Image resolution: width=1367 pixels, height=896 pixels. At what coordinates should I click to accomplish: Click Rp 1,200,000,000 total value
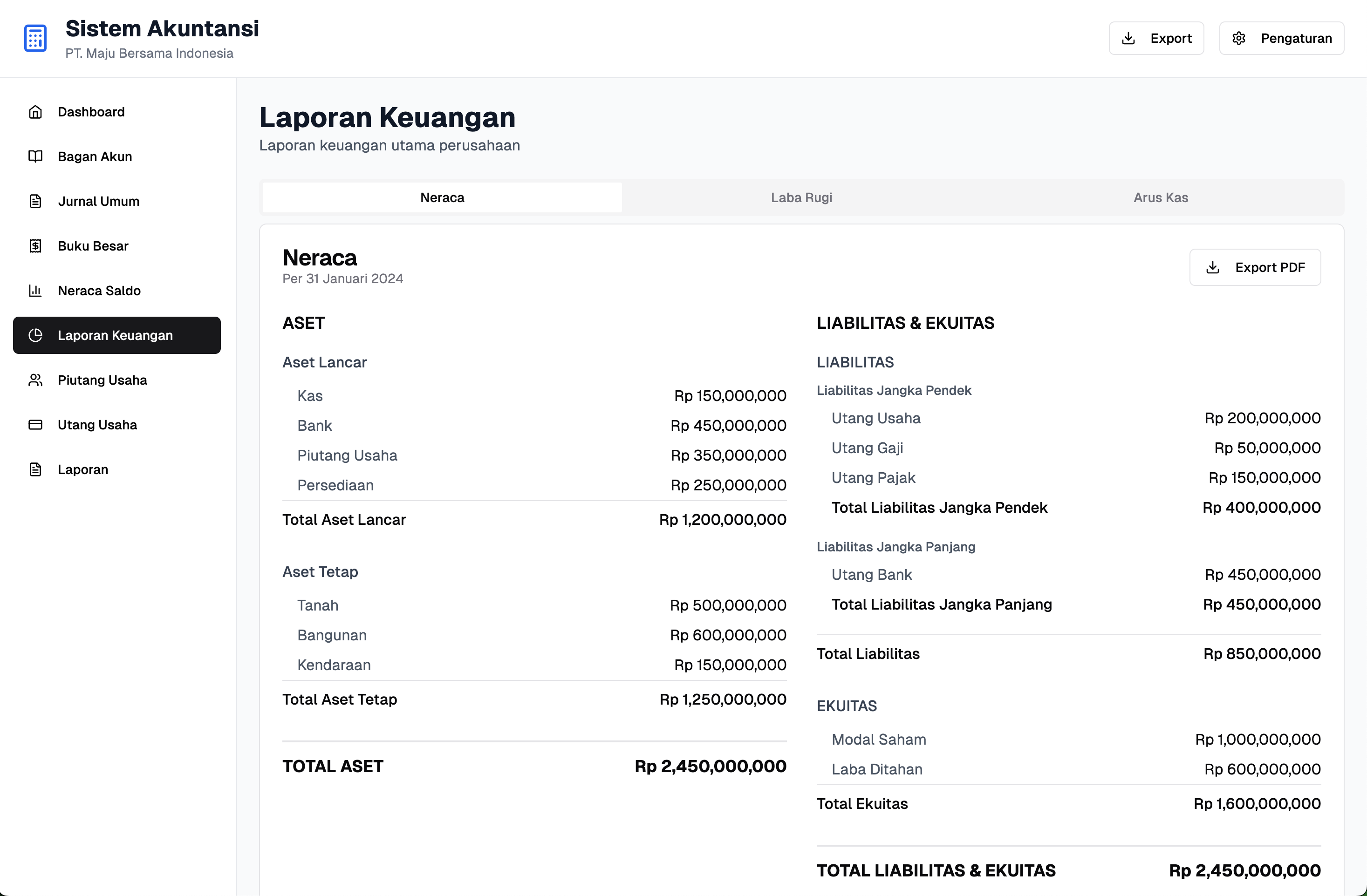click(x=723, y=519)
